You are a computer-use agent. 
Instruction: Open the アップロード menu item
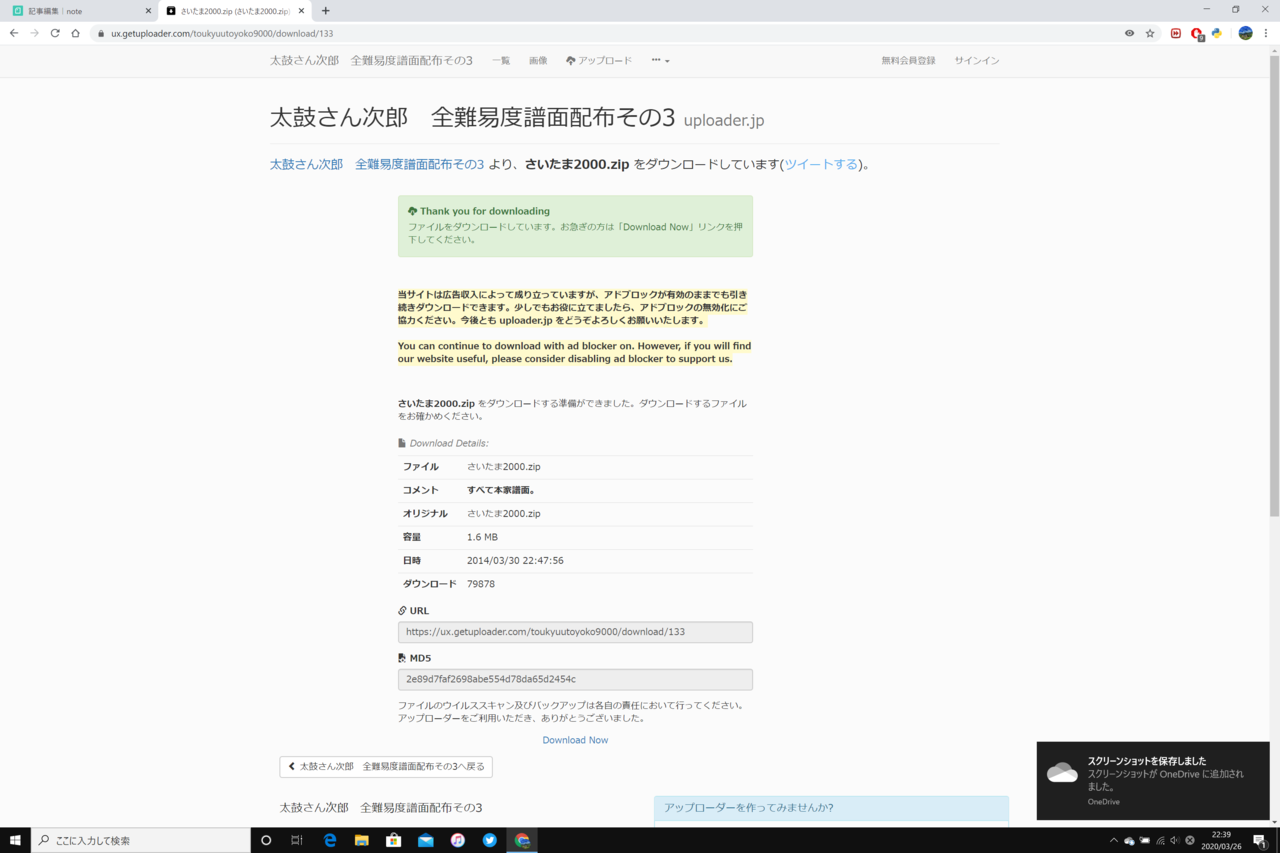tap(599, 61)
